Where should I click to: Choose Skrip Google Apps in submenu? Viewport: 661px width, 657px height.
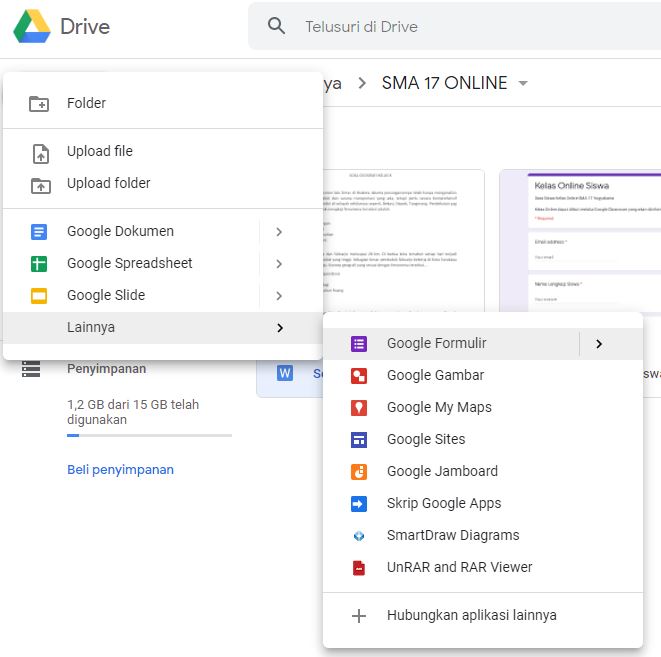point(483,504)
